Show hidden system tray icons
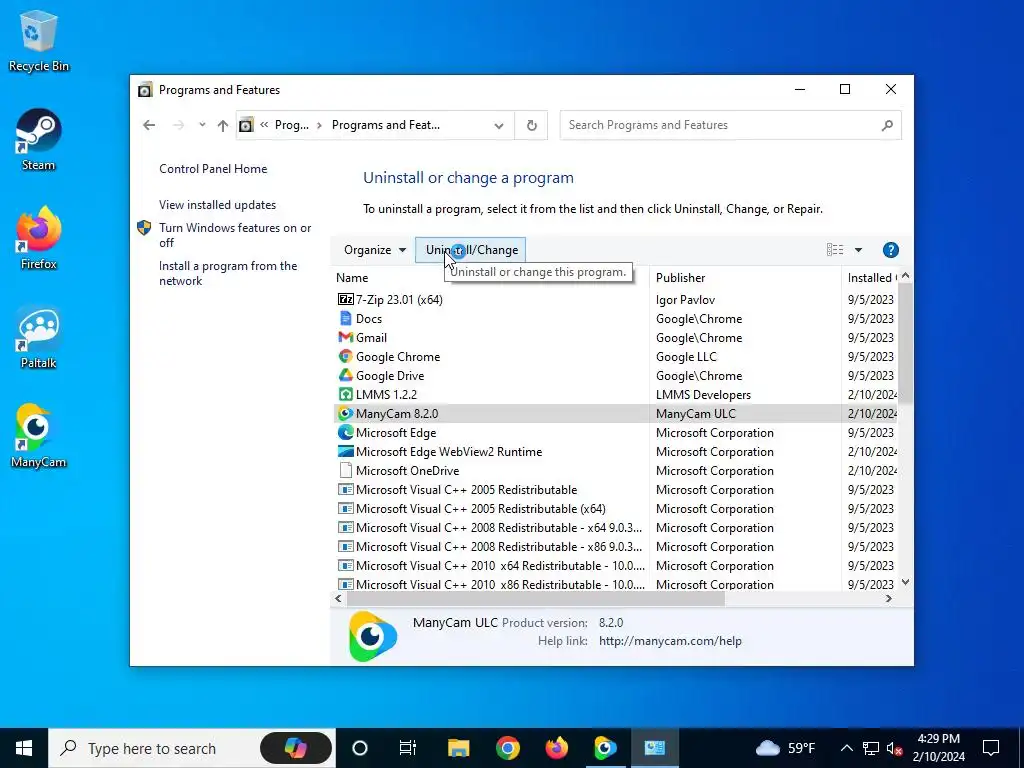 click(846, 748)
